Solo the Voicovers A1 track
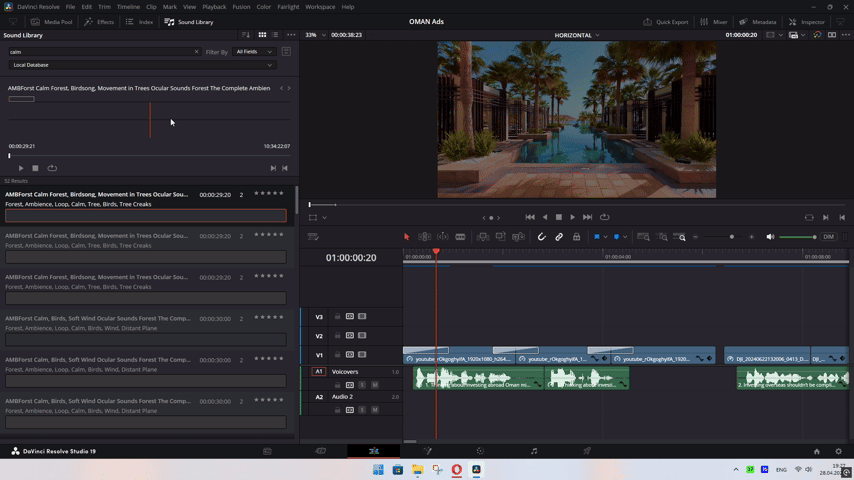The width and height of the screenshot is (854, 480). coord(362,385)
